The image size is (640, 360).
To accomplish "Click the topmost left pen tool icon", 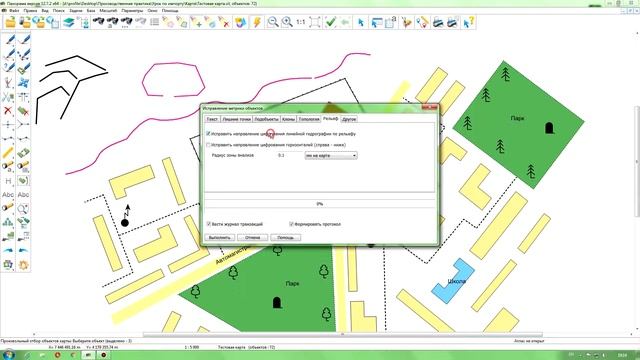I will (9, 40).
